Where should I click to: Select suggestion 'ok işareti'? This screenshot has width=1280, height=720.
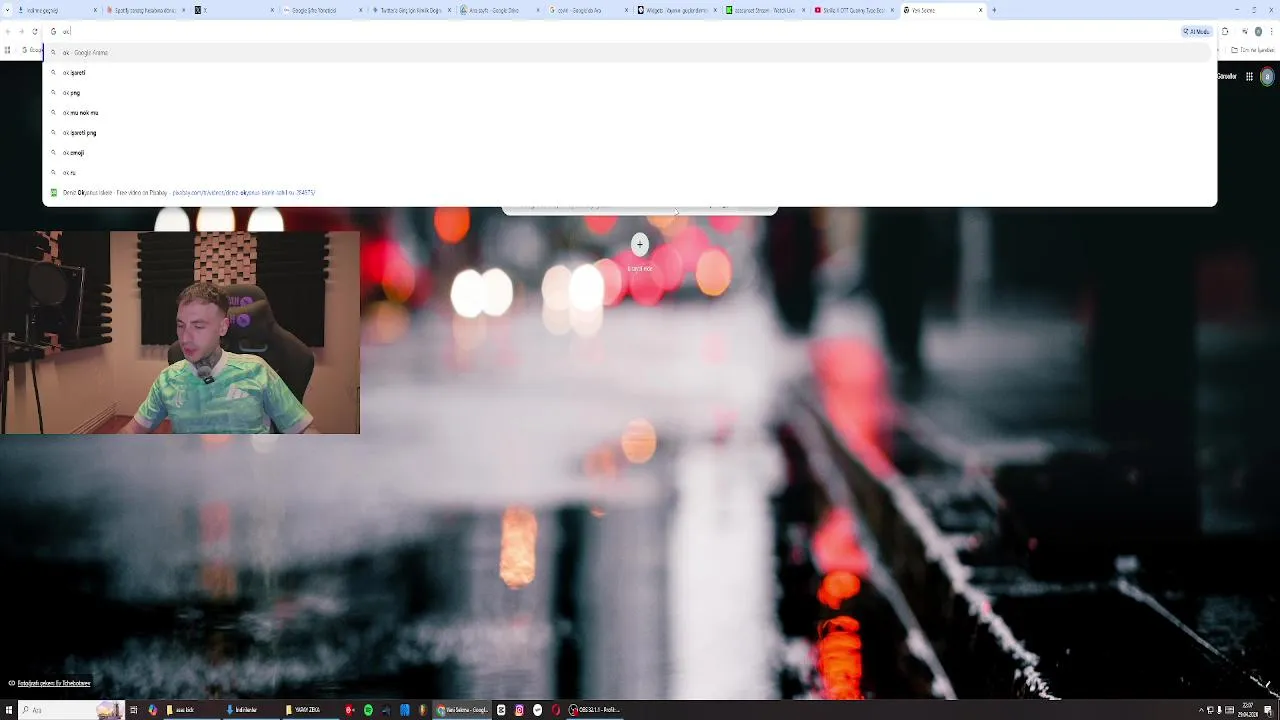[629, 72]
